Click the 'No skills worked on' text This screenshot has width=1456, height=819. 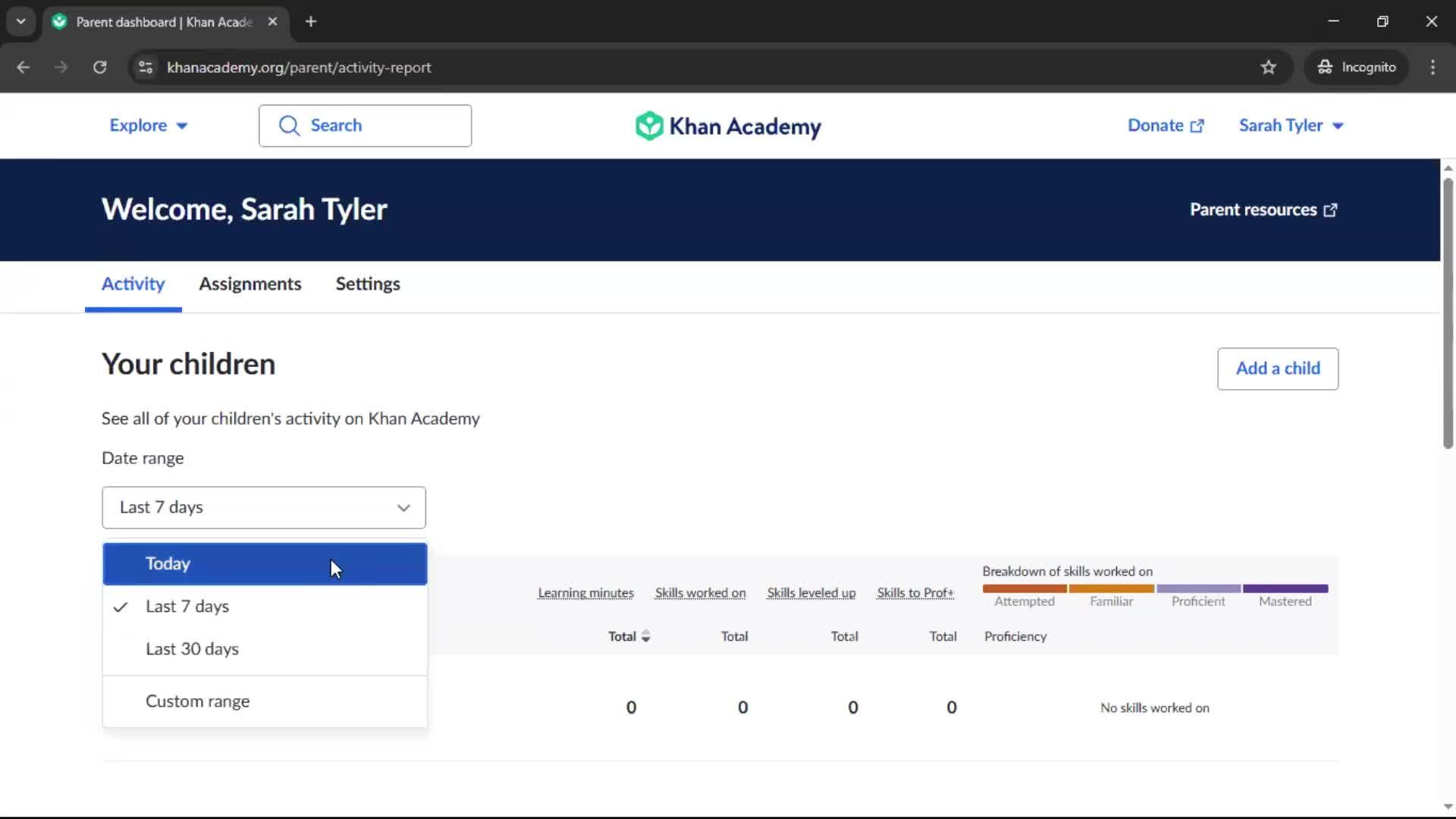pyautogui.click(x=1155, y=708)
